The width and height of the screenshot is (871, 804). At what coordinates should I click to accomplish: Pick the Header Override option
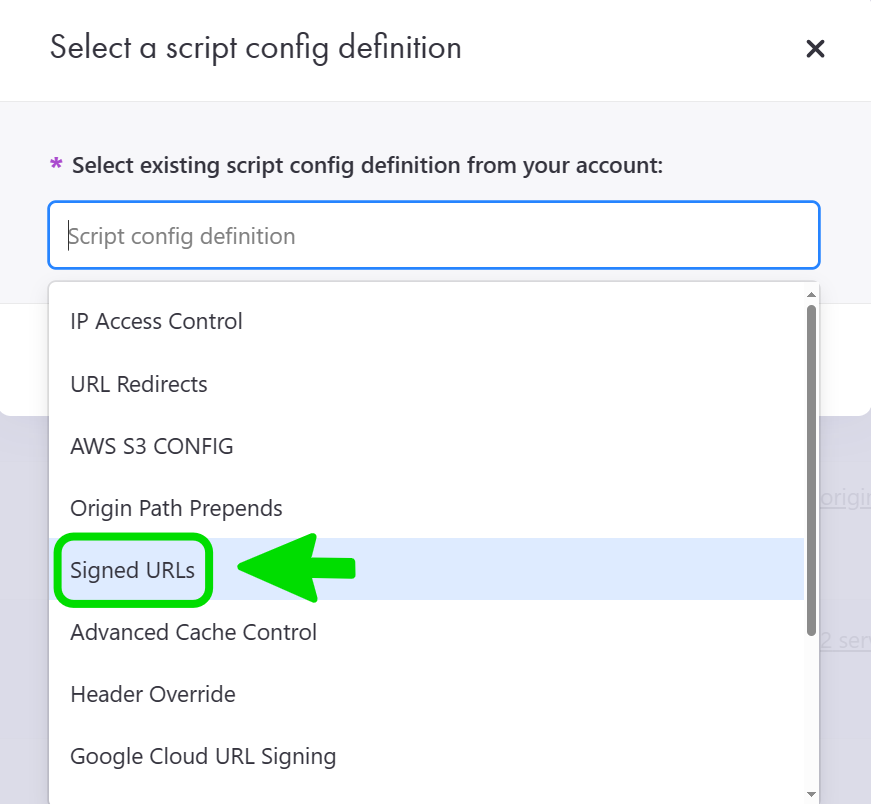pyautogui.click(x=153, y=694)
